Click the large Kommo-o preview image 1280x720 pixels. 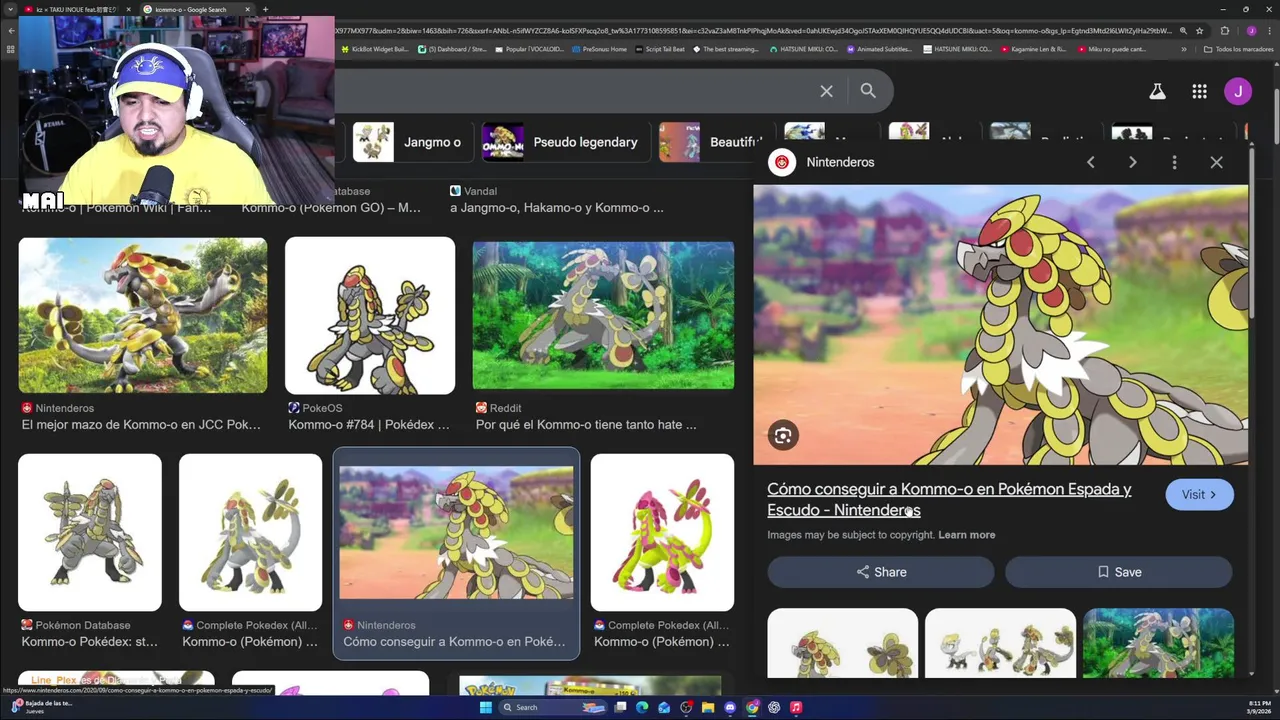[x=1000, y=325]
